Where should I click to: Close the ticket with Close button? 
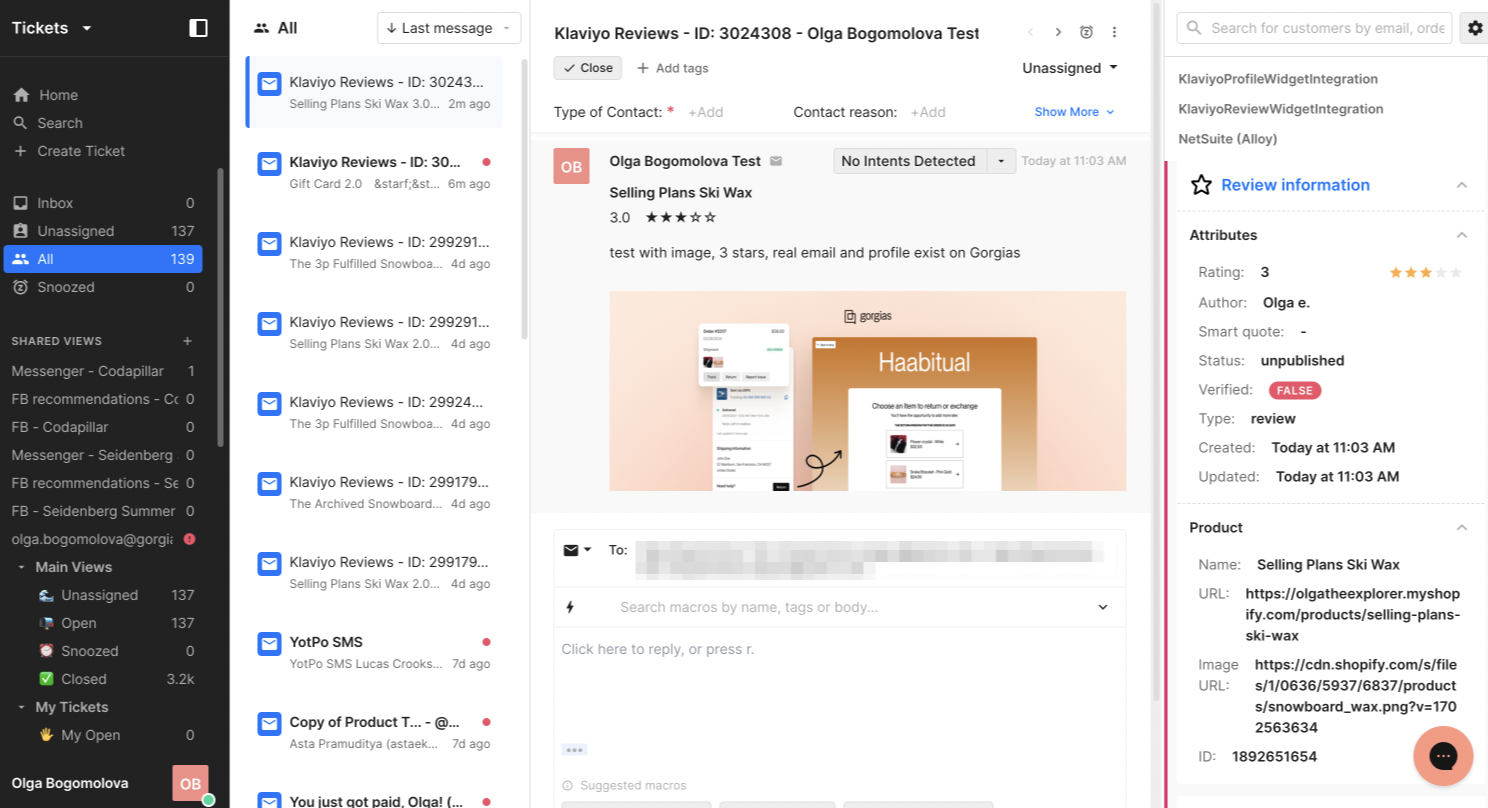[x=588, y=68]
